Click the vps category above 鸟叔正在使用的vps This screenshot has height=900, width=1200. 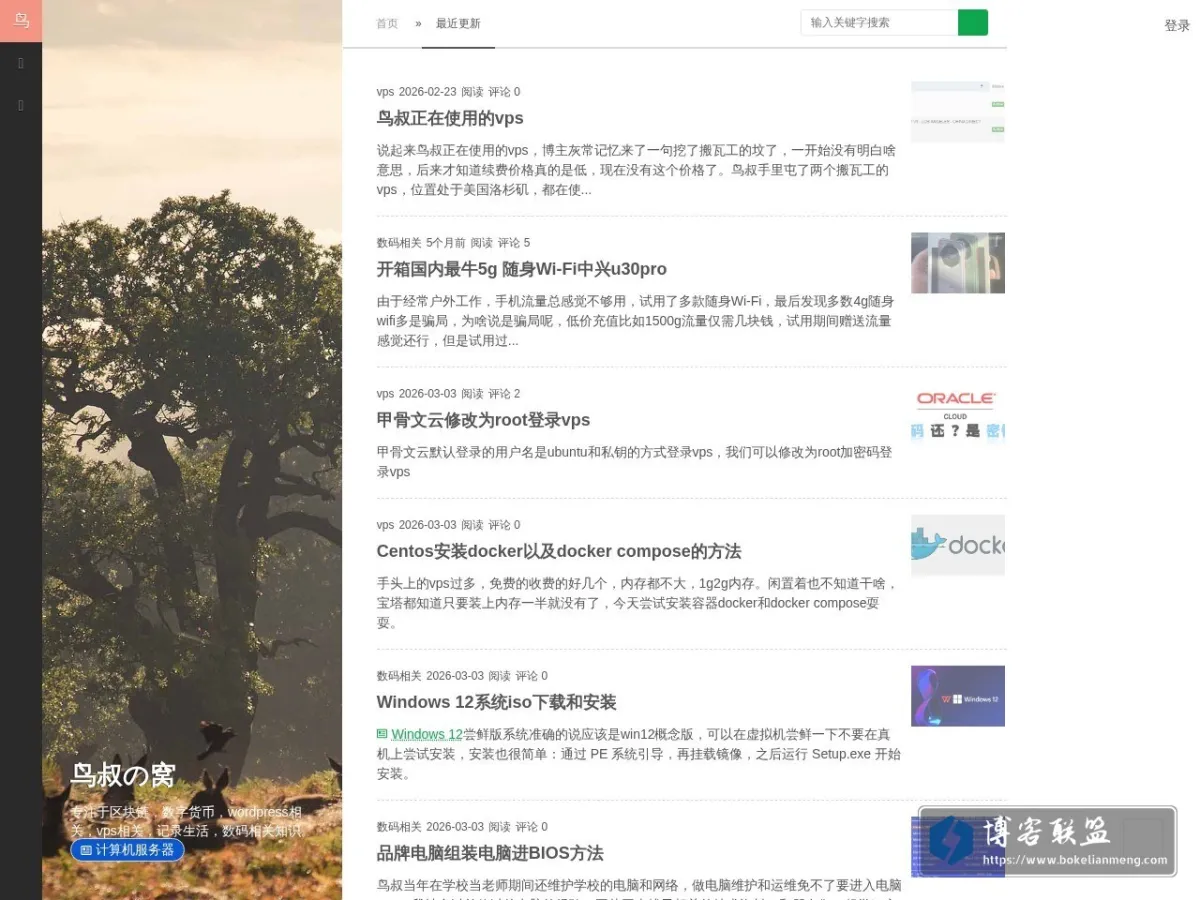(386, 92)
